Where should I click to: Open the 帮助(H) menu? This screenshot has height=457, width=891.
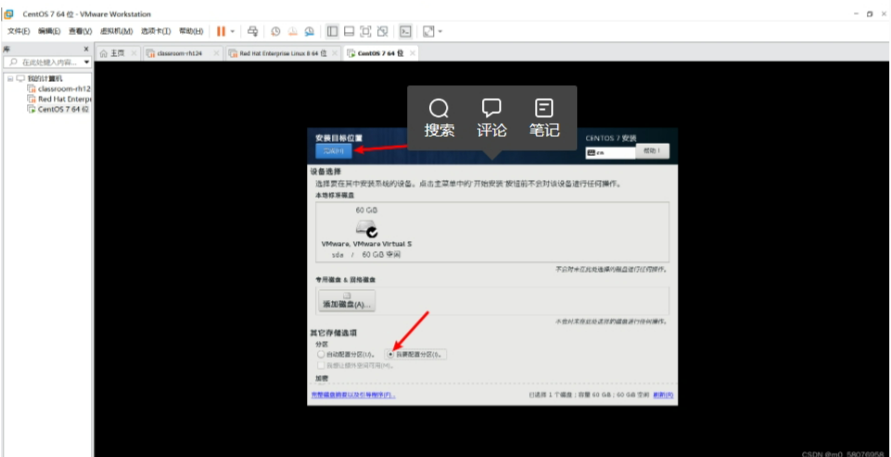(191, 31)
